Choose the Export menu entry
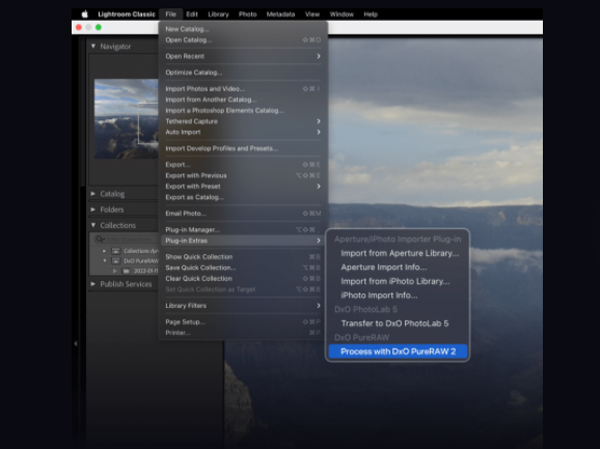Image resolution: width=600 pixels, height=449 pixels. [243, 165]
